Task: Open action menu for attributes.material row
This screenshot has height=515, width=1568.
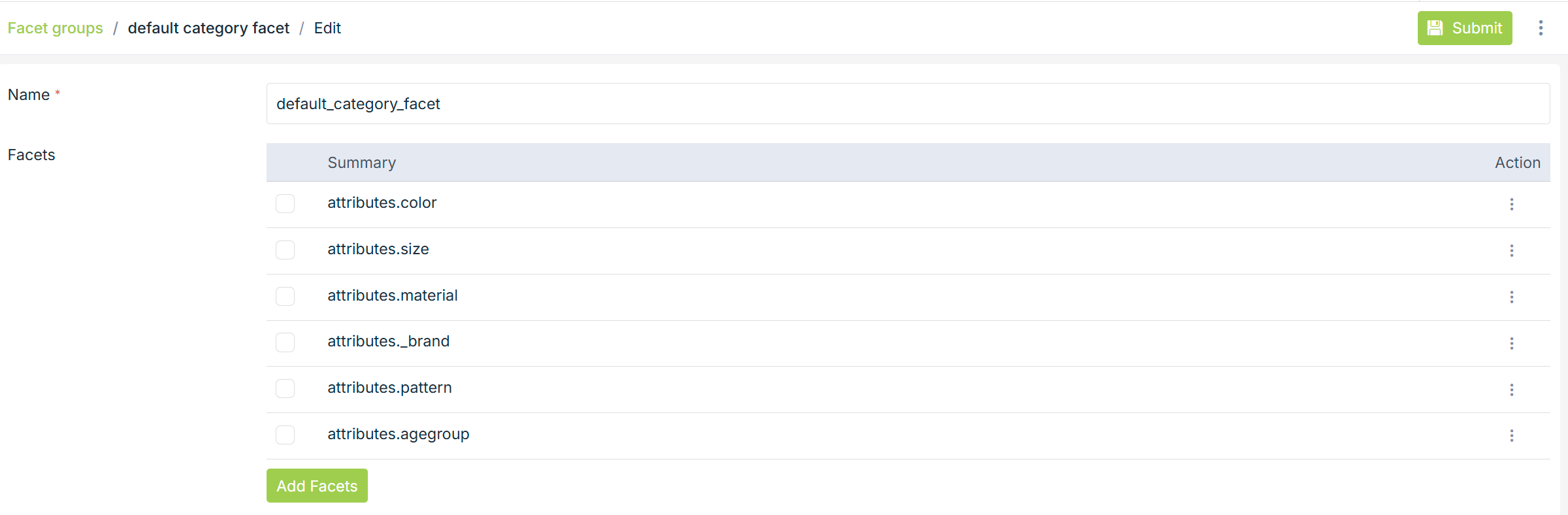Action: [1511, 297]
